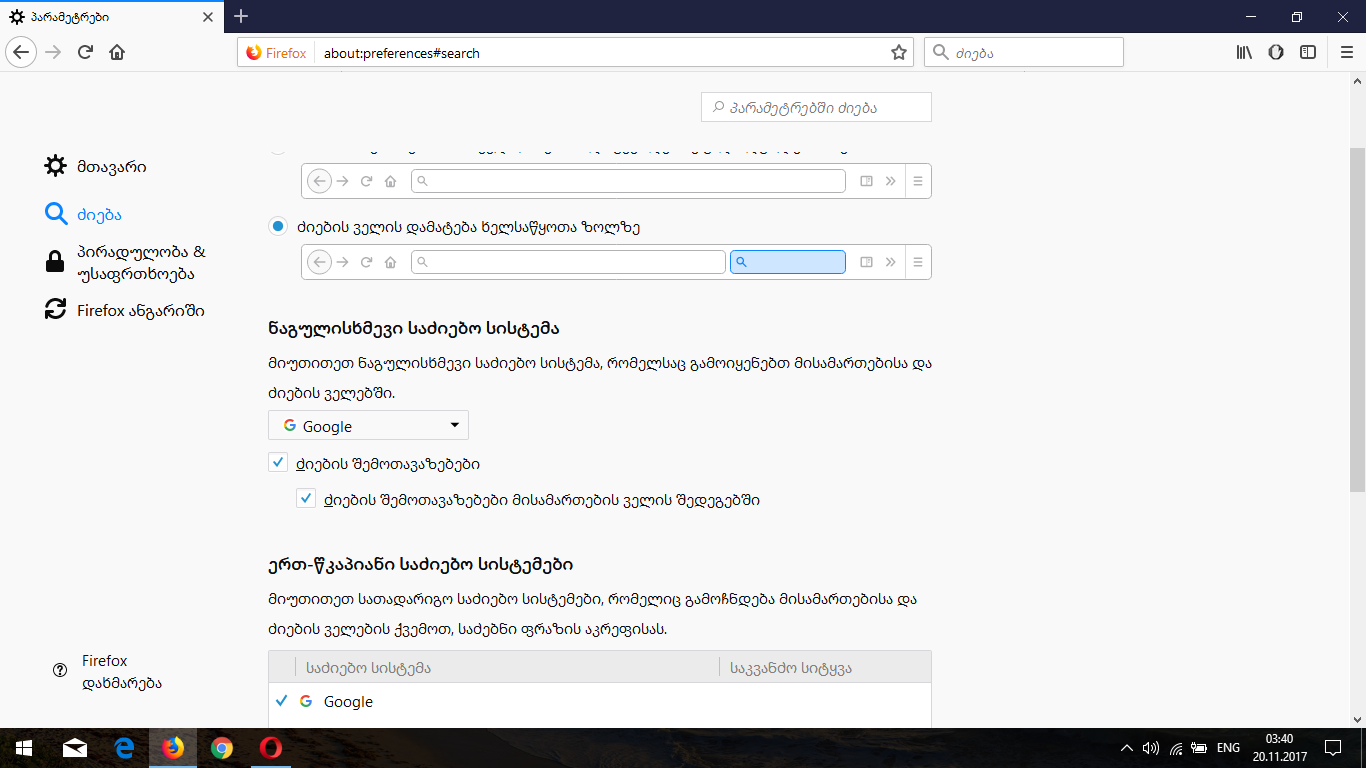The image size is (1366, 768).
Task: Click the round extension icon beside Library
Action: [1276, 53]
